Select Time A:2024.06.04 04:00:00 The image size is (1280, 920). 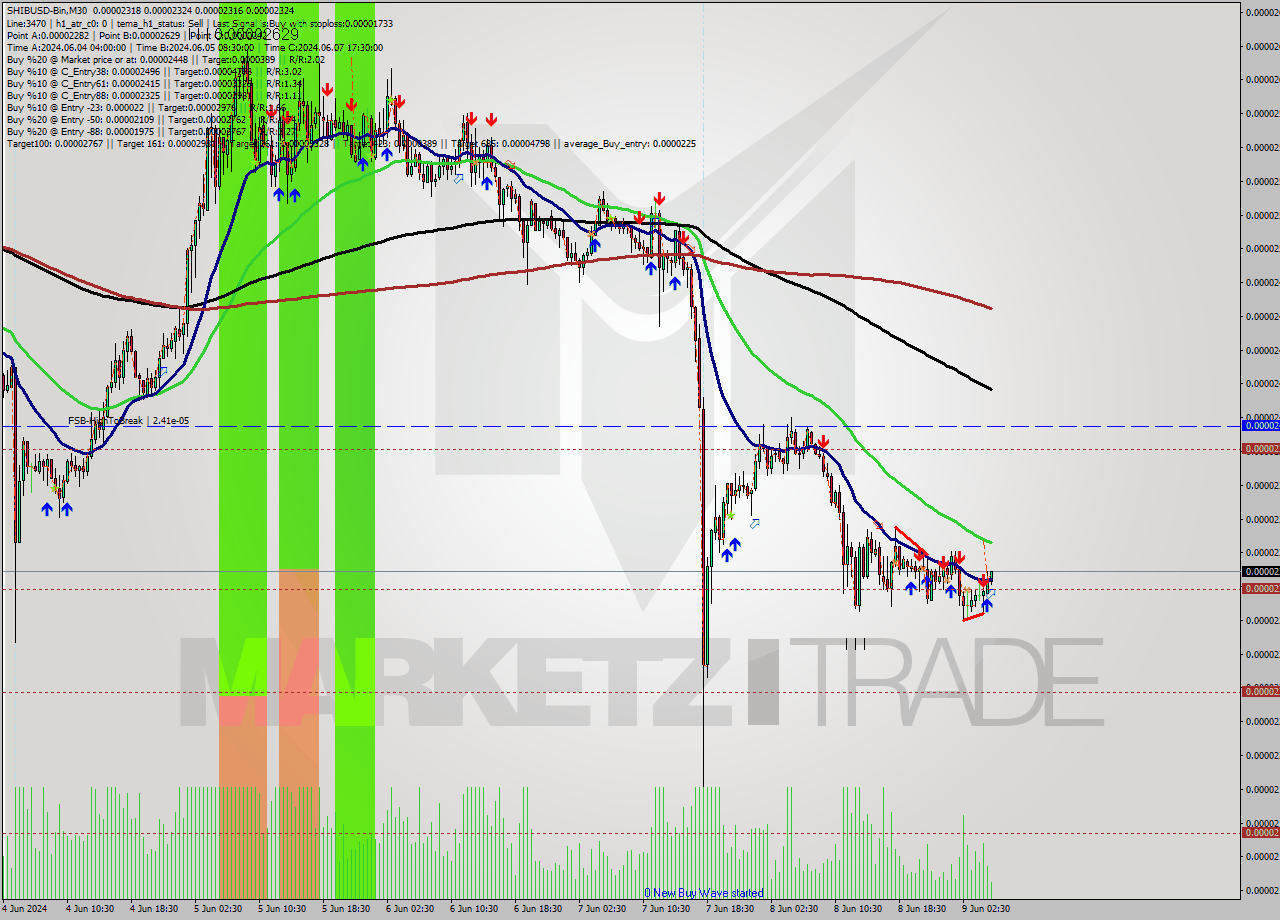(x=66, y=47)
